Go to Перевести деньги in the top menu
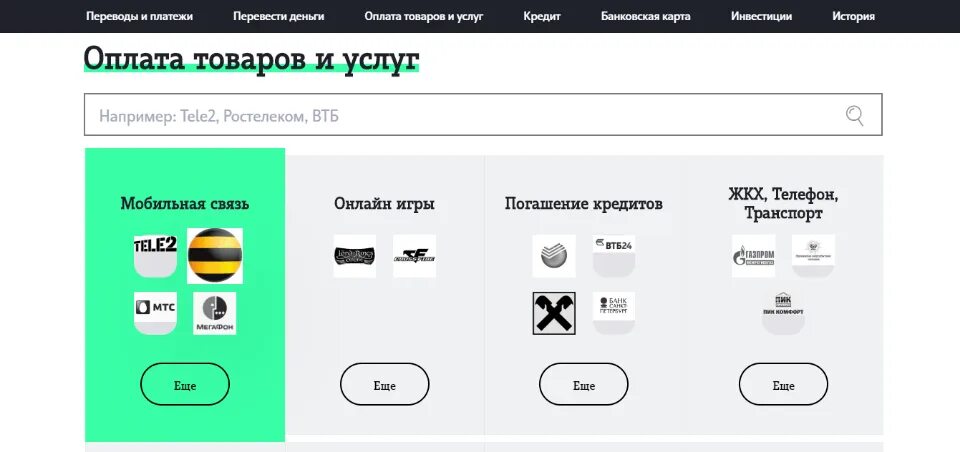This screenshot has height=452, width=960. tap(279, 17)
